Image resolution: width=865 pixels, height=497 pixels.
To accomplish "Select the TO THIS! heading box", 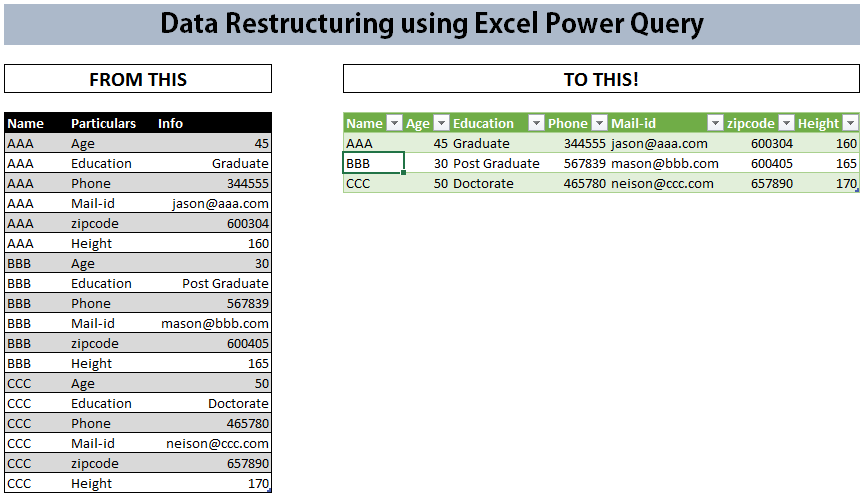I will [x=601, y=79].
